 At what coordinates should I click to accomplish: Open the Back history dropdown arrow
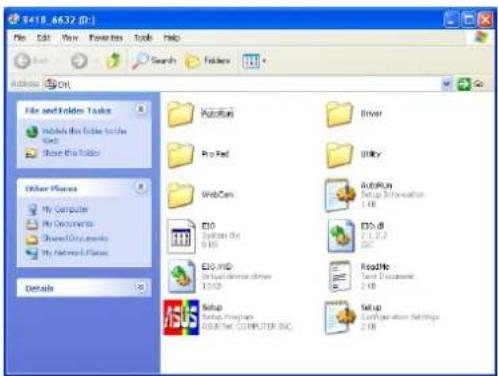click(59, 61)
